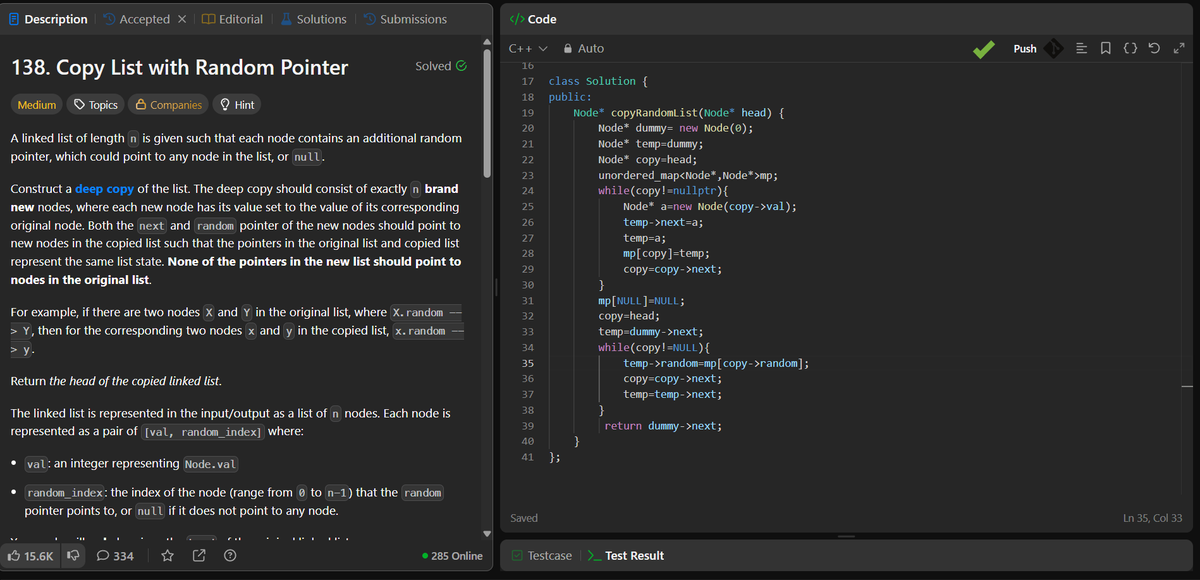
Task: Click the Medium difficulty badge
Action: pos(37,105)
